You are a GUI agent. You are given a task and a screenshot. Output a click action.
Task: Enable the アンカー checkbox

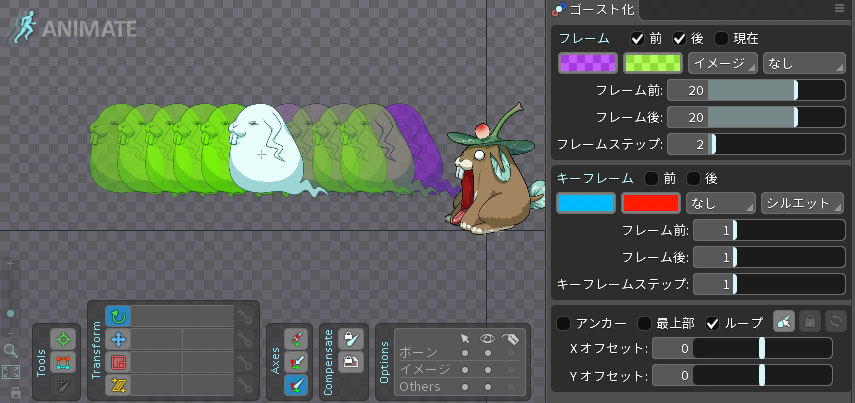tap(563, 323)
